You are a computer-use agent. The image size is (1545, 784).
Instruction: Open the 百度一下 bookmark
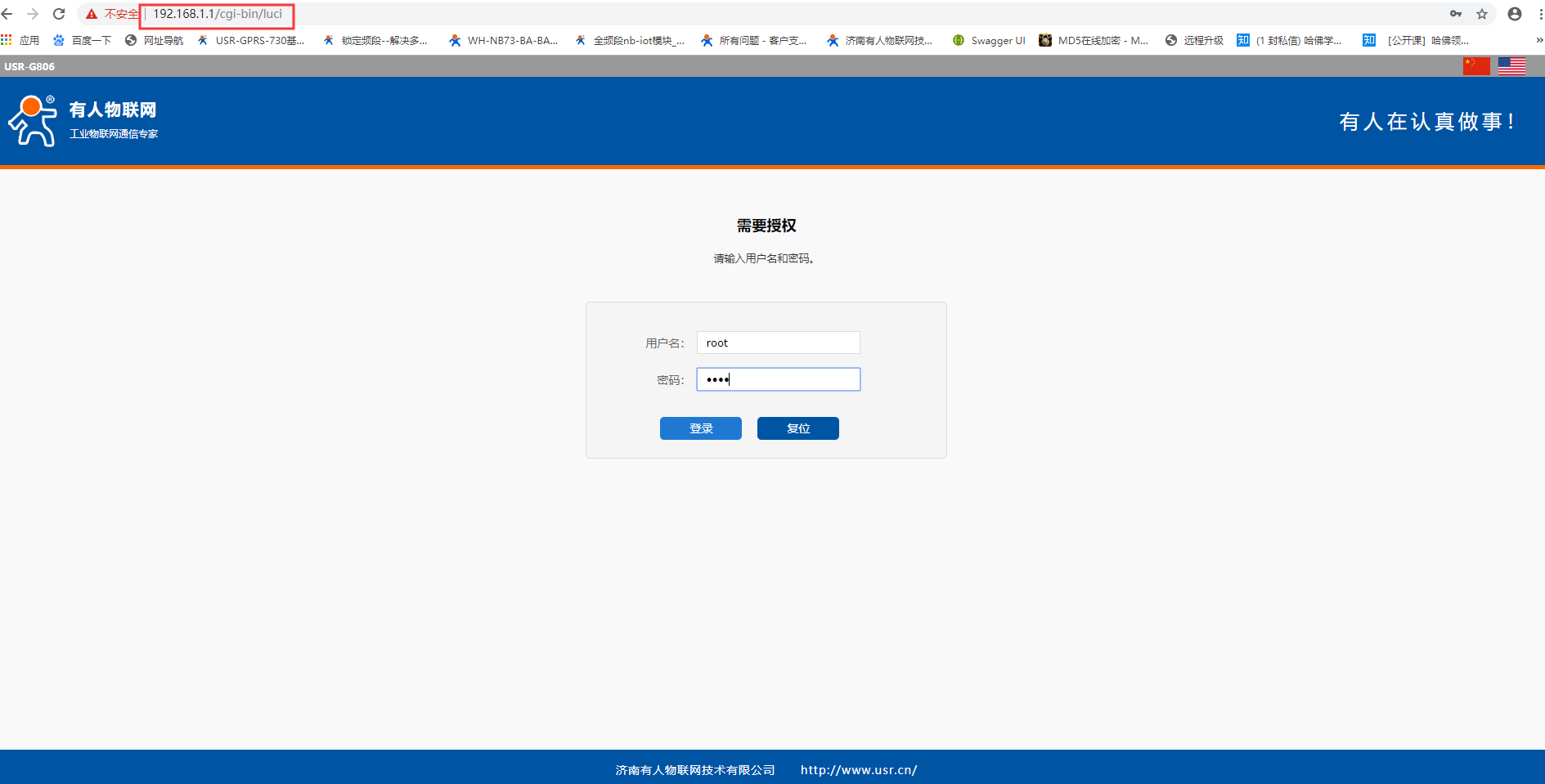click(83, 40)
